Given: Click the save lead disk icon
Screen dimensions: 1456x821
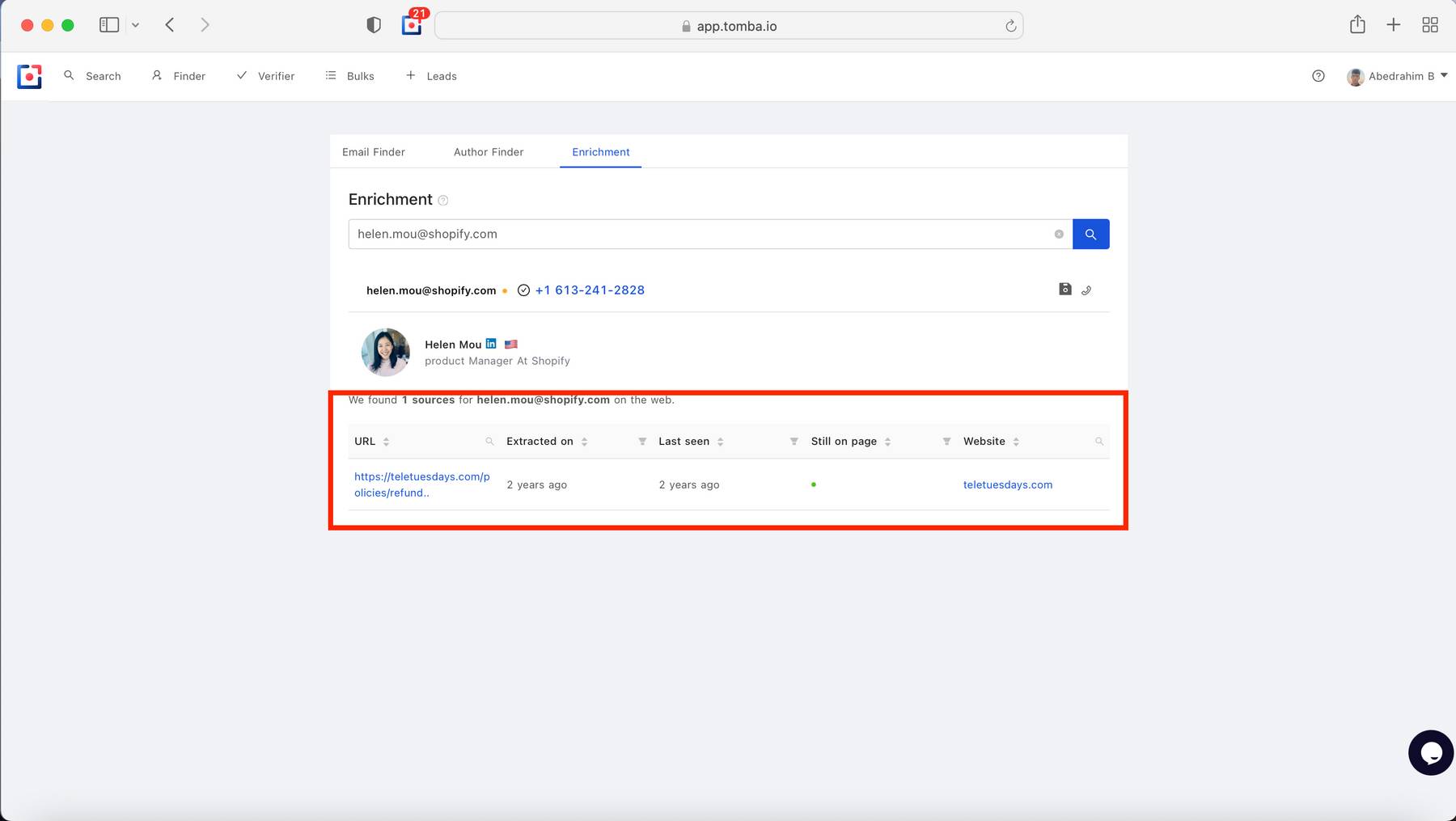Looking at the screenshot, I should pos(1065,289).
